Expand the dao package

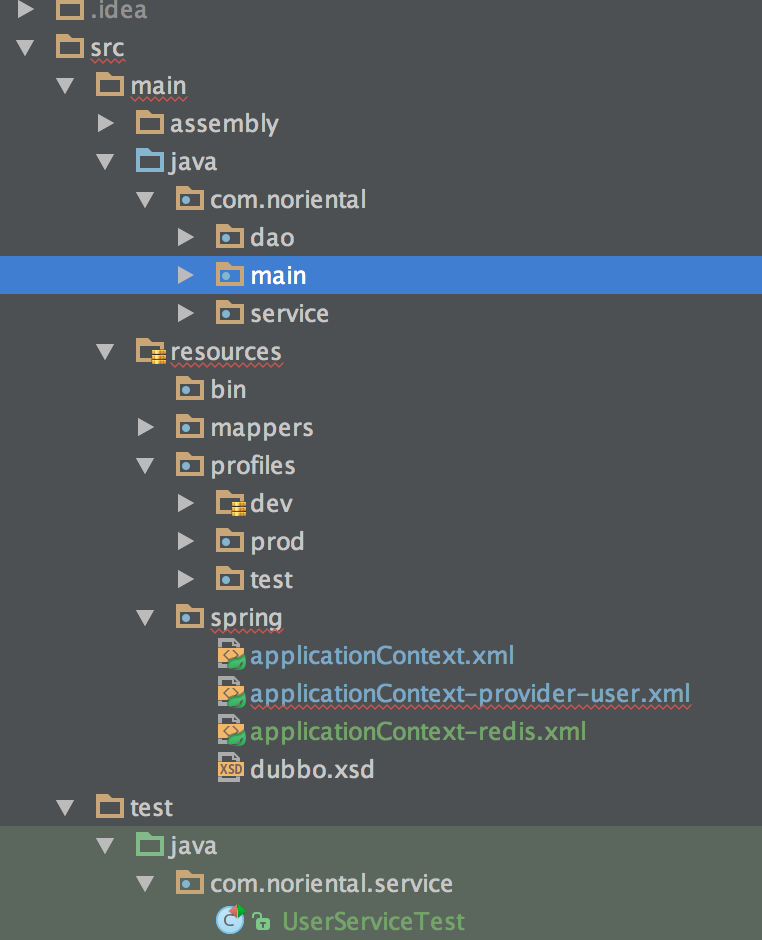click(x=185, y=238)
